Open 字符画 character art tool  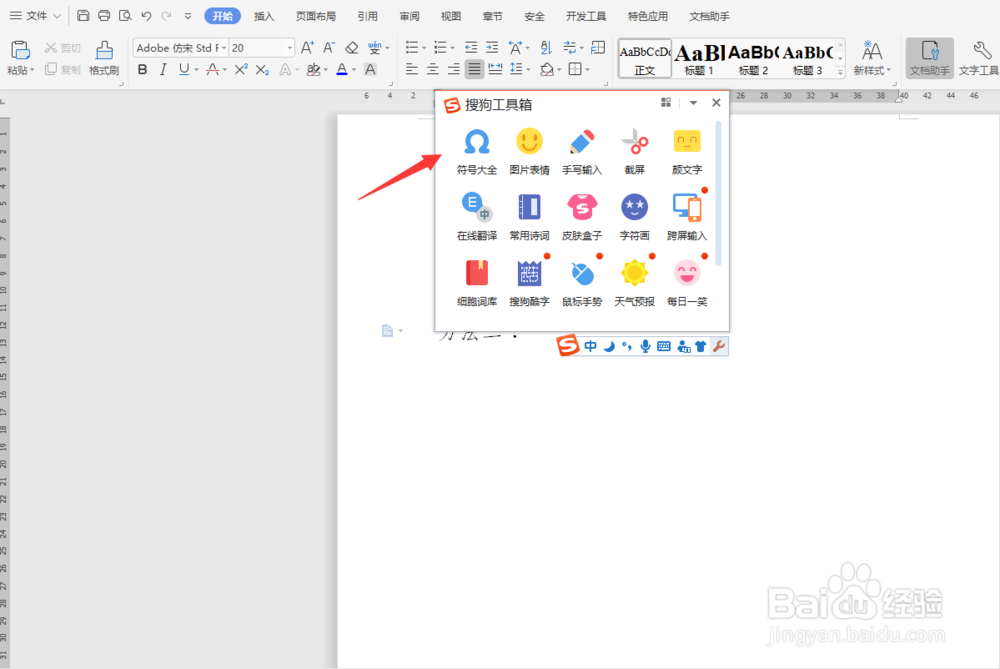point(635,217)
